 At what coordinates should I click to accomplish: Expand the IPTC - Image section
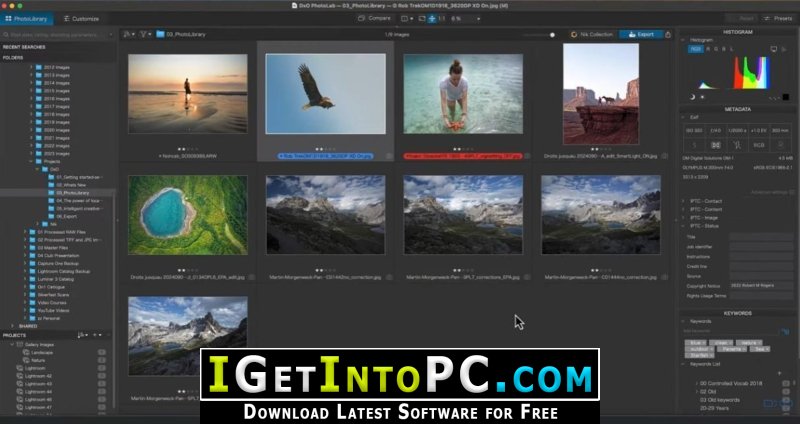pos(684,217)
